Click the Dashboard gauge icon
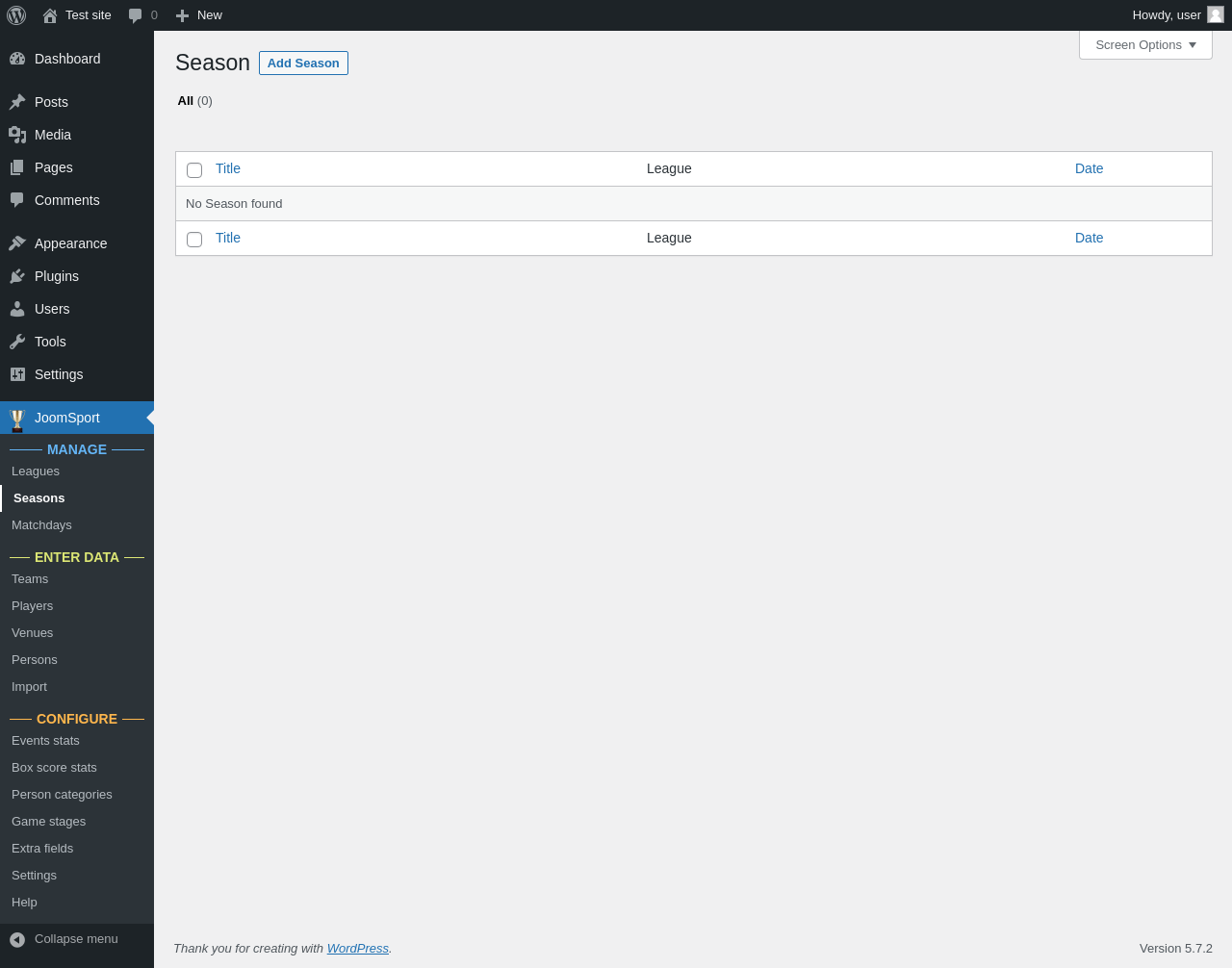 click(17, 59)
